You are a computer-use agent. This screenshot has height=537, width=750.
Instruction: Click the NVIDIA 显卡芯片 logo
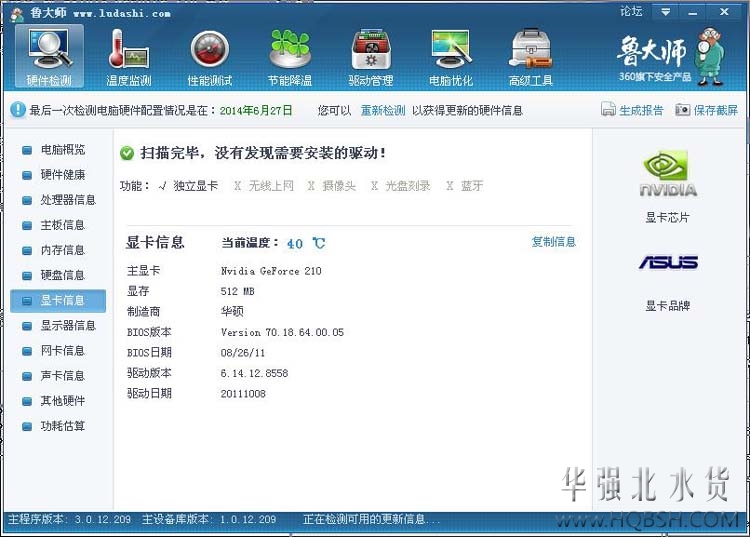[668, 174]
